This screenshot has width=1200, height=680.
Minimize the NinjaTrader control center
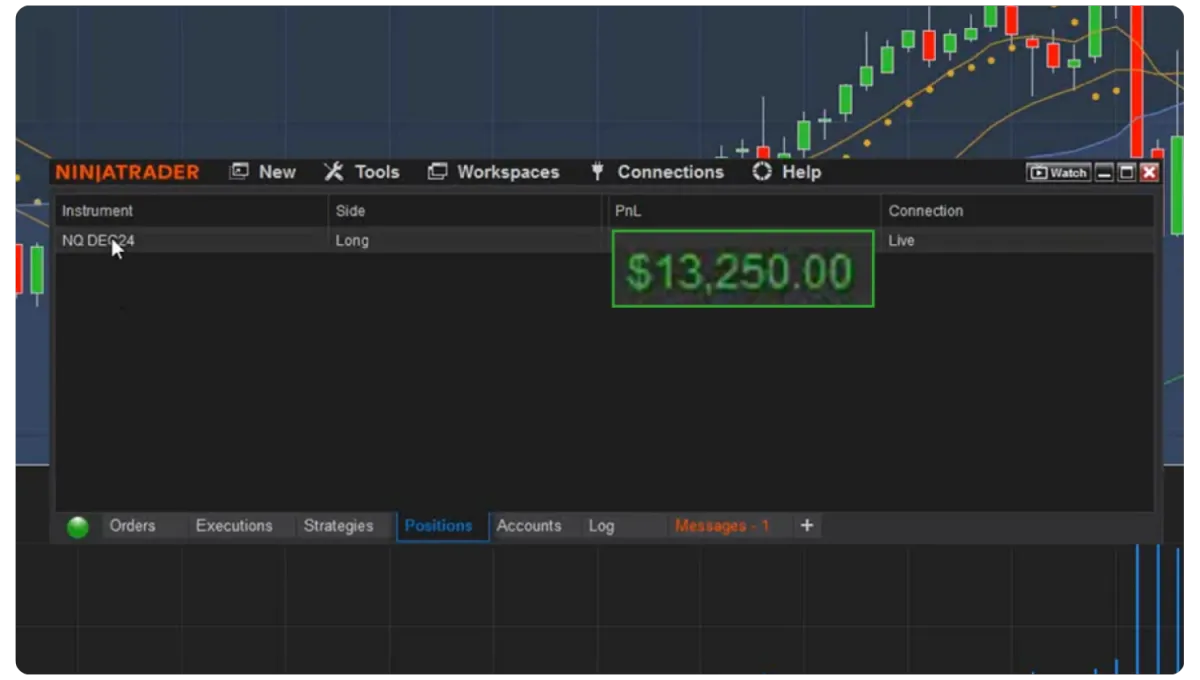(1105, 173)
